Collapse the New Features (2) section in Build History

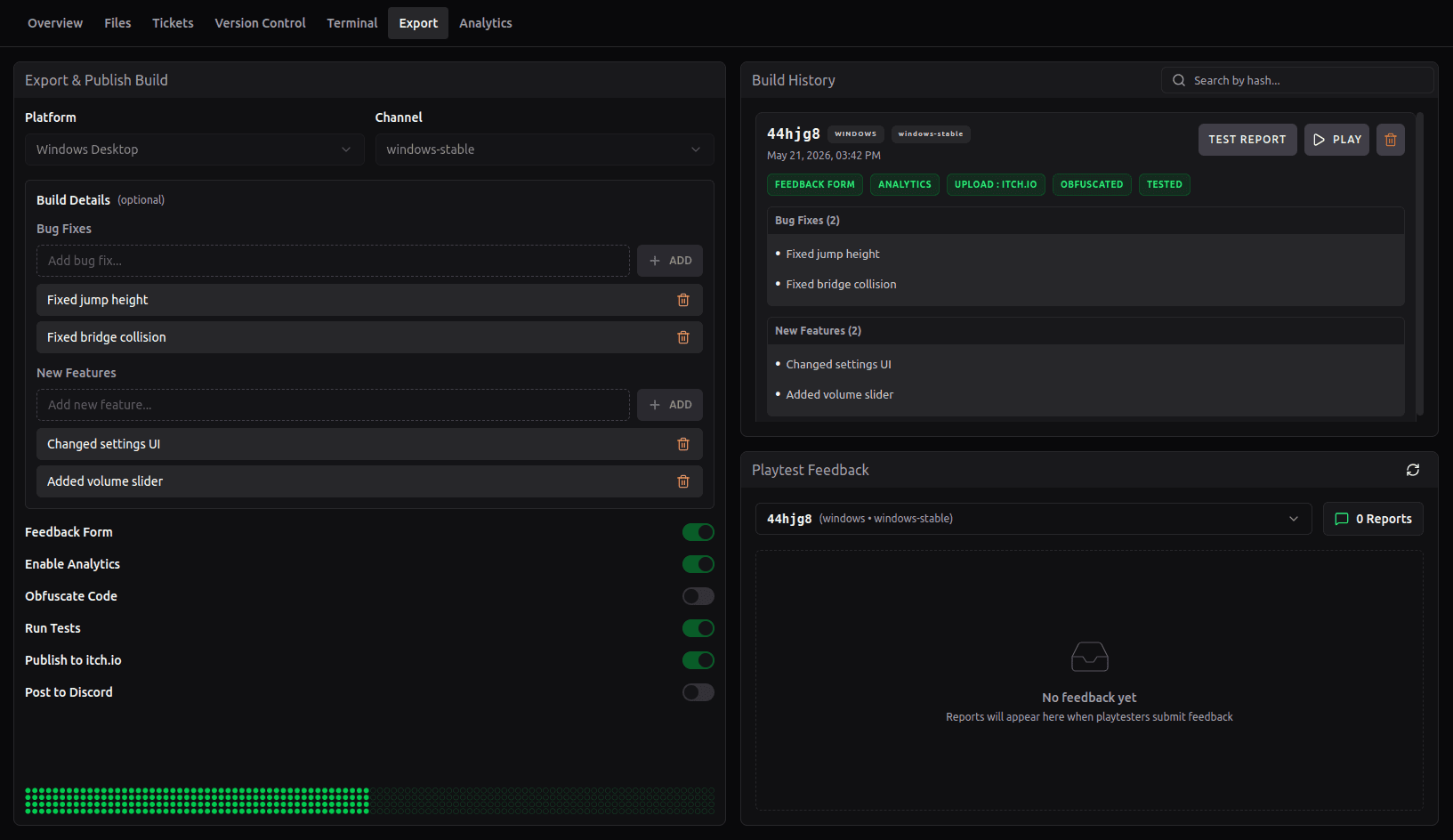coord(1086,331)
